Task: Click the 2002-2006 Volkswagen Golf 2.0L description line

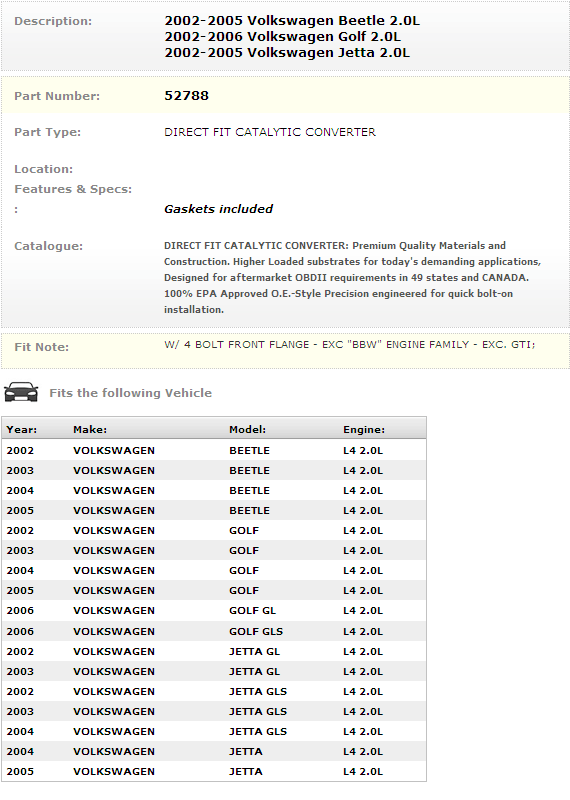Action: click(283, 37)
